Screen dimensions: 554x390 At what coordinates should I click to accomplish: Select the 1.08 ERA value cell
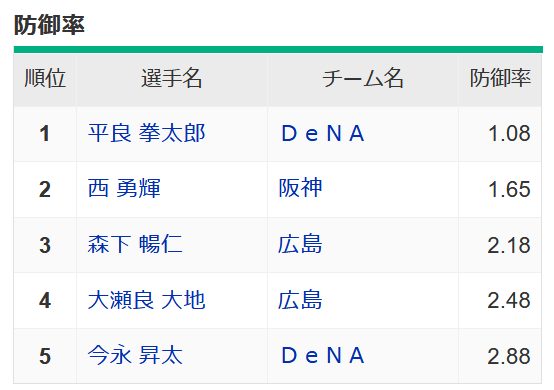point(500,134)
